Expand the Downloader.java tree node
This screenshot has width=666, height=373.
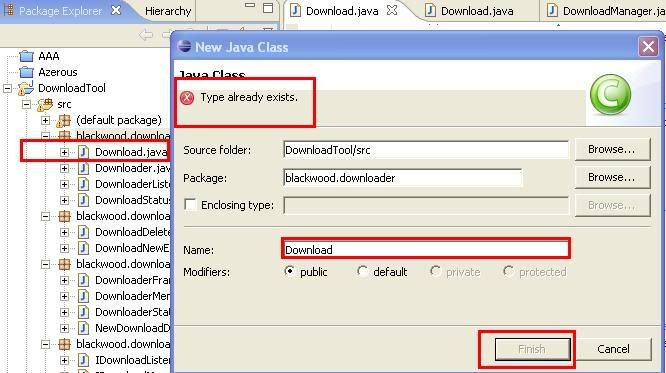point(65,168)
